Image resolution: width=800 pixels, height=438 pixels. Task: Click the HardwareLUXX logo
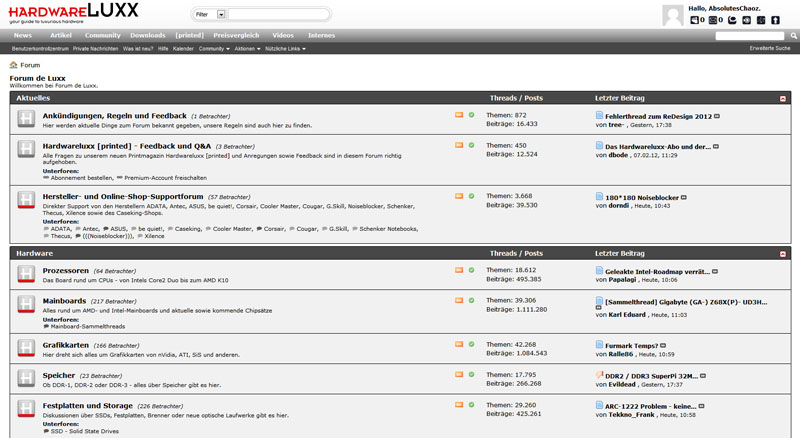(x=73, y=13)
